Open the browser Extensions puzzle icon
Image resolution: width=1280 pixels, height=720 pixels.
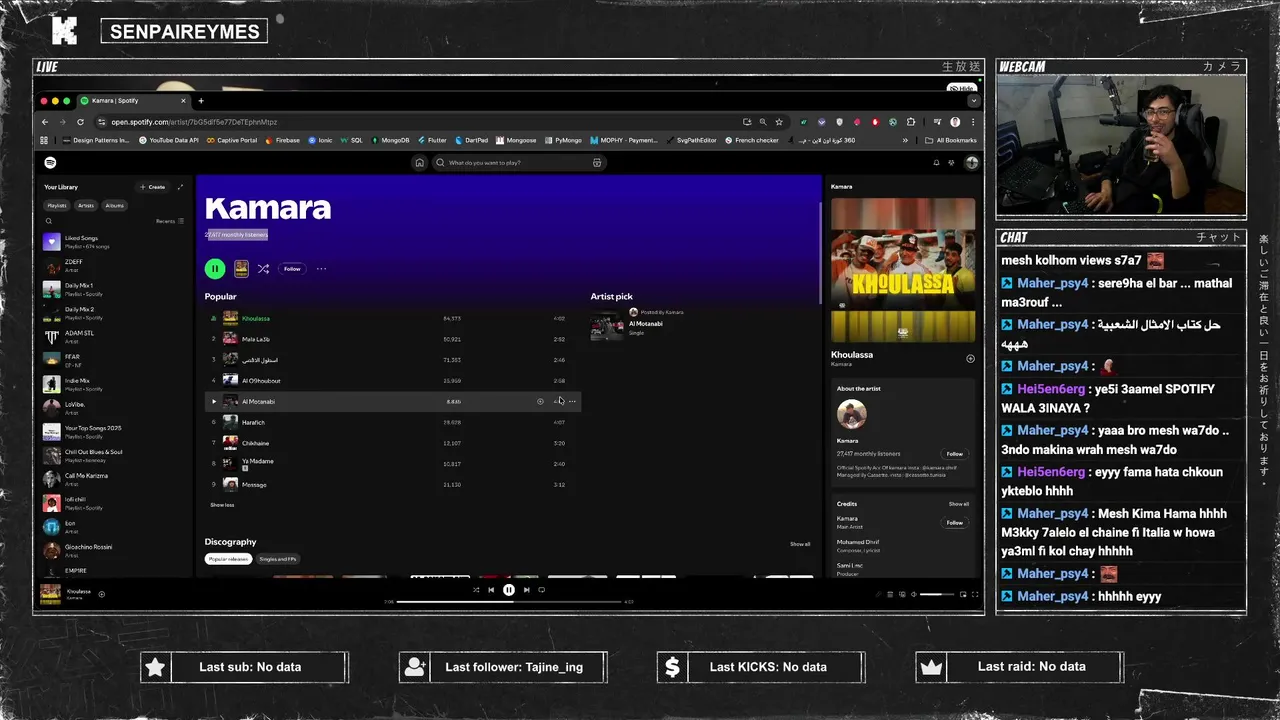(910, 122)
